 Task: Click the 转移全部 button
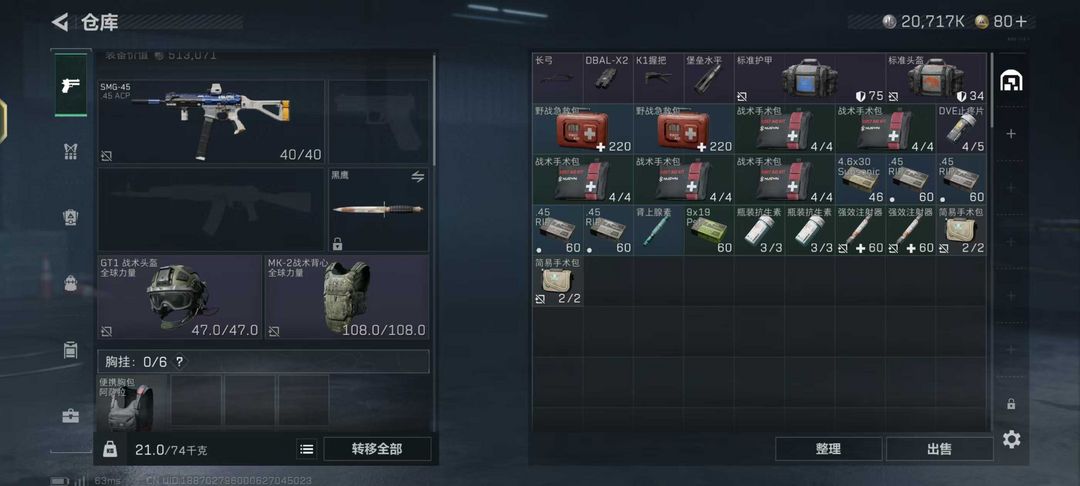377,449
